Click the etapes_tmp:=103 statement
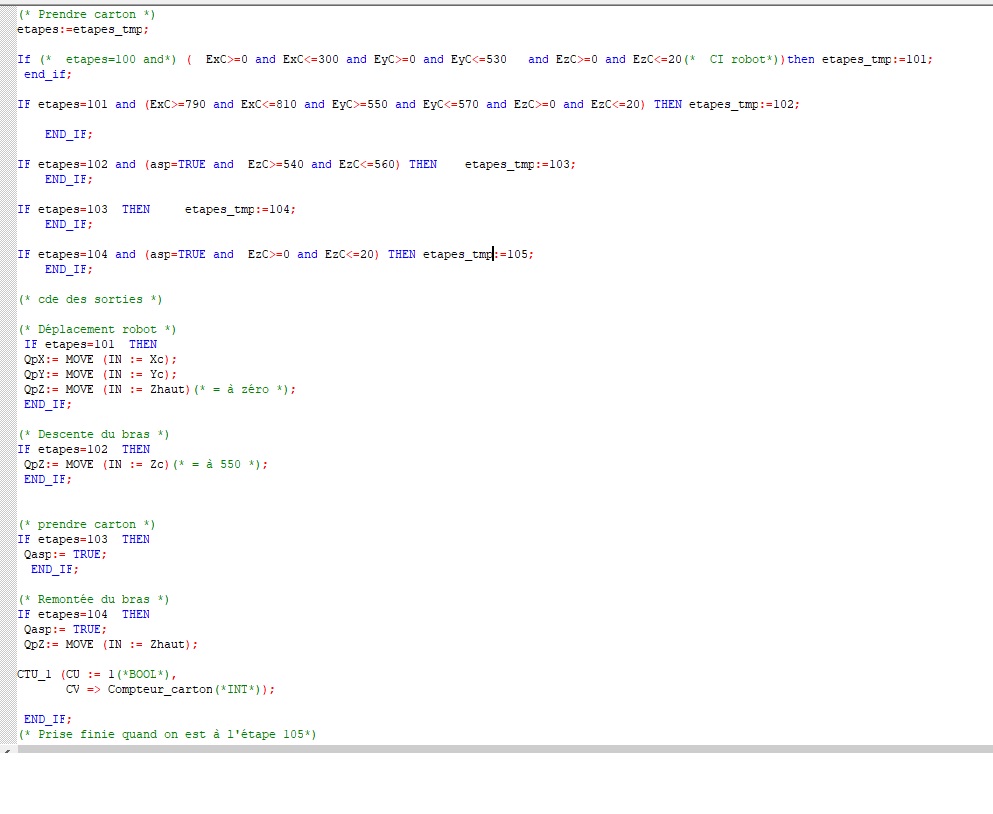Viewport: 993px width, 814px height. coord(519,165)
